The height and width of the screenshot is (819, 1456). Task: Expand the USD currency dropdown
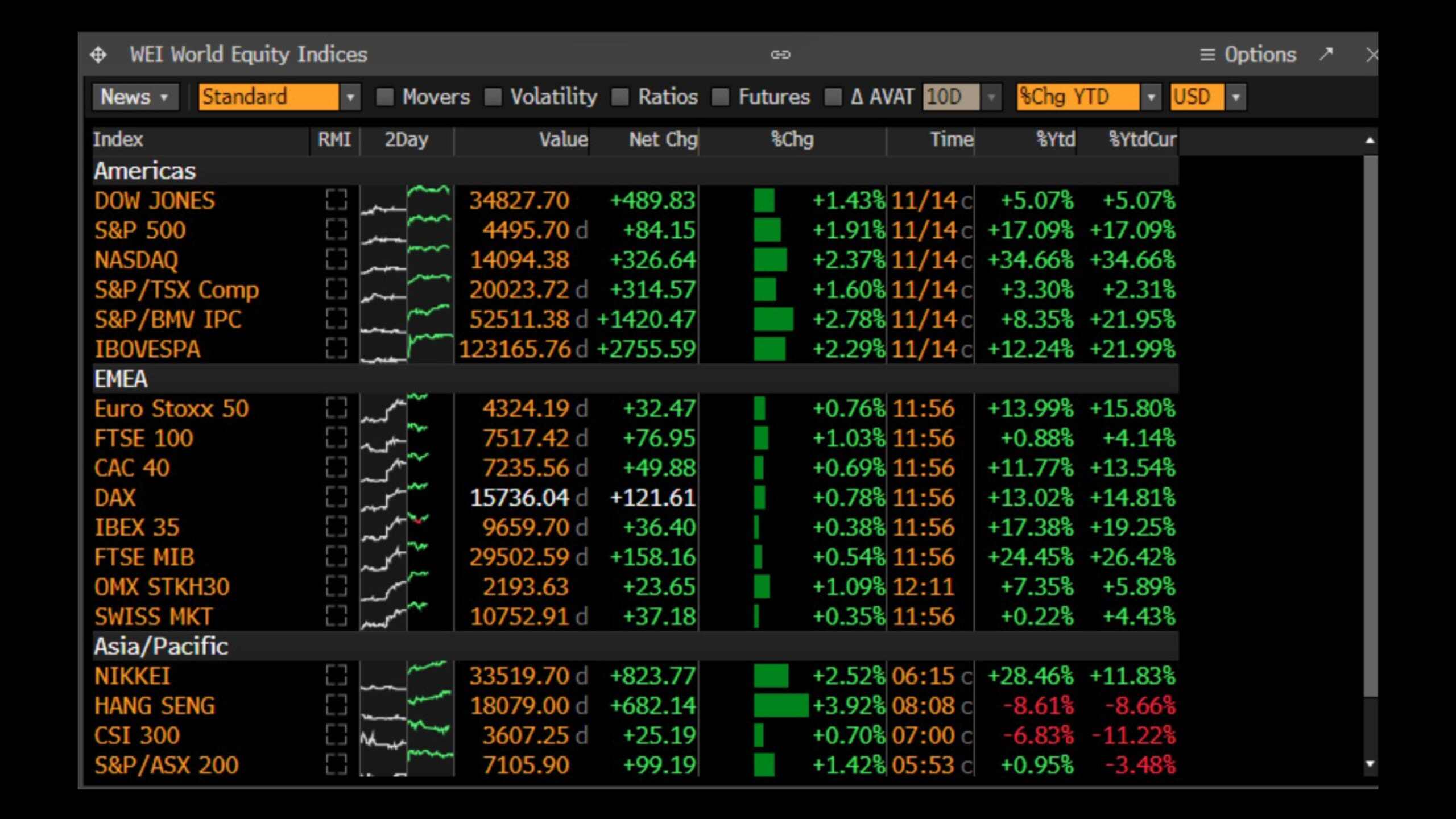1235,97
